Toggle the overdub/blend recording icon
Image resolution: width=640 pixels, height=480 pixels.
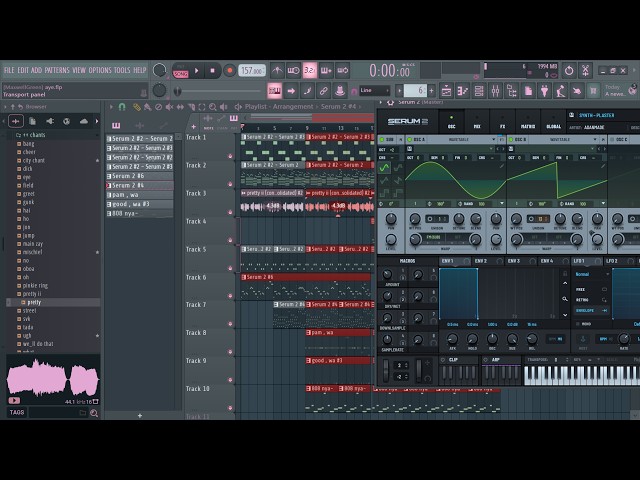[326, 71]
